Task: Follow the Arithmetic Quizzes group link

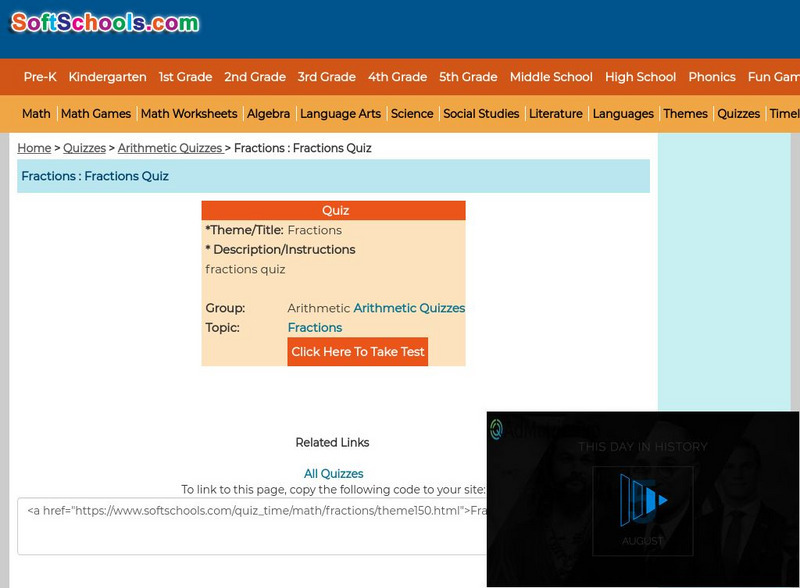Action: (x=409, y=308)
